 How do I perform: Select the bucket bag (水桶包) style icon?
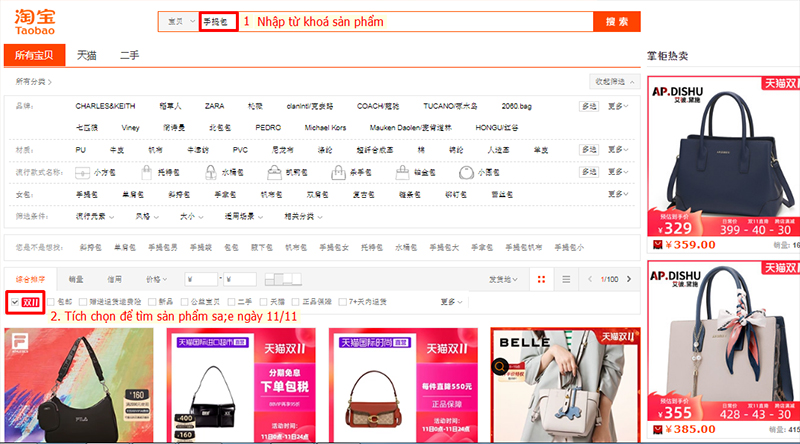click(210, 172)
